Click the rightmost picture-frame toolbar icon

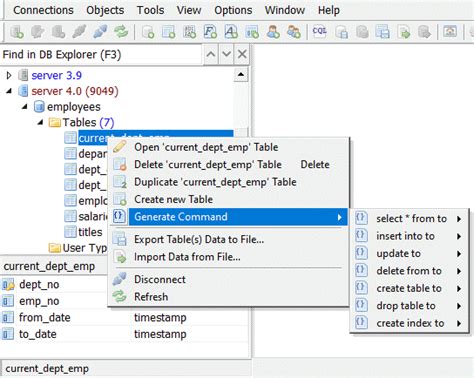coord(450,32)
